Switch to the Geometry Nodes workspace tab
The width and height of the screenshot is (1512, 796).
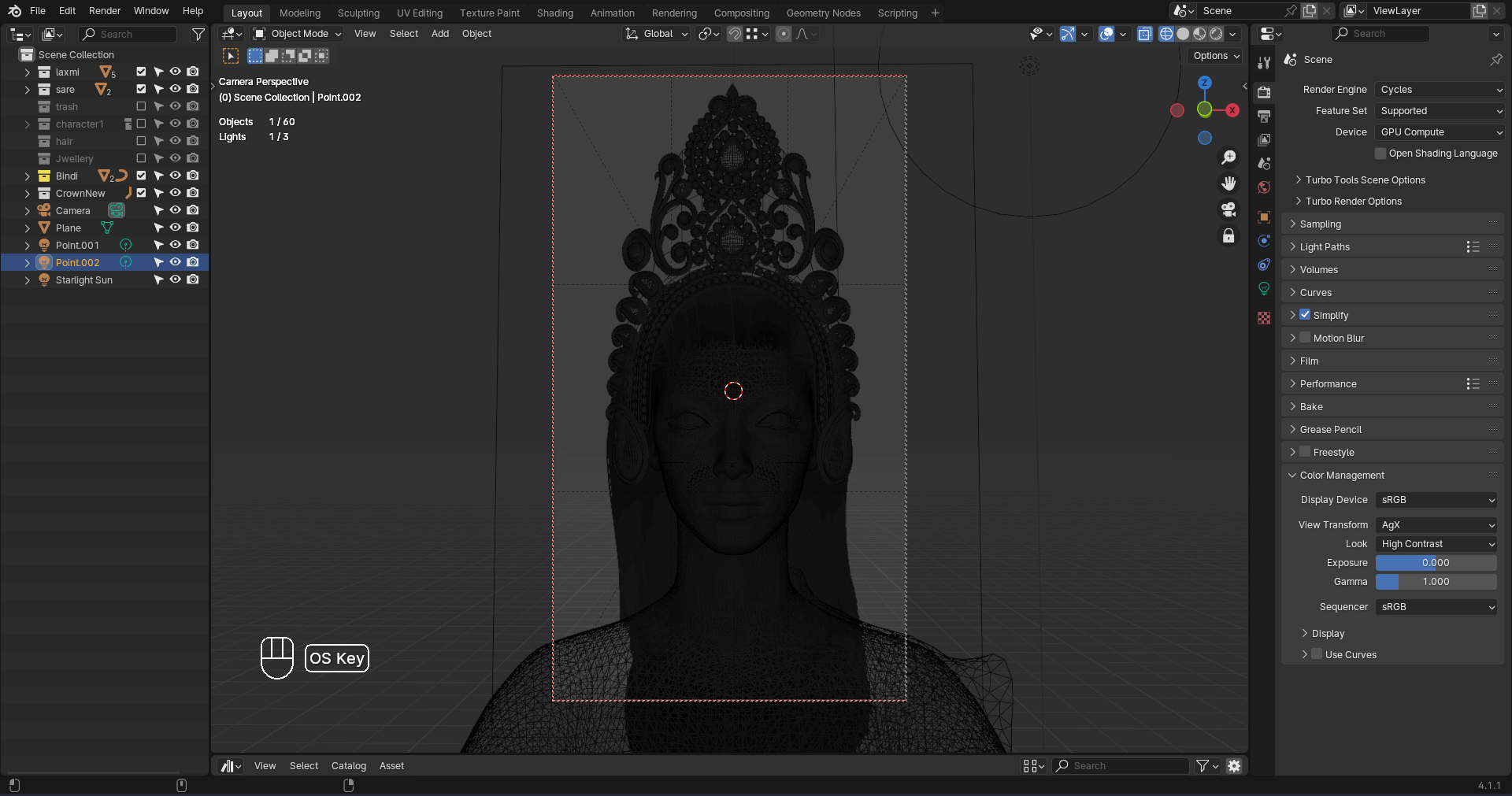pyautogui.click(x=824, y=13)
